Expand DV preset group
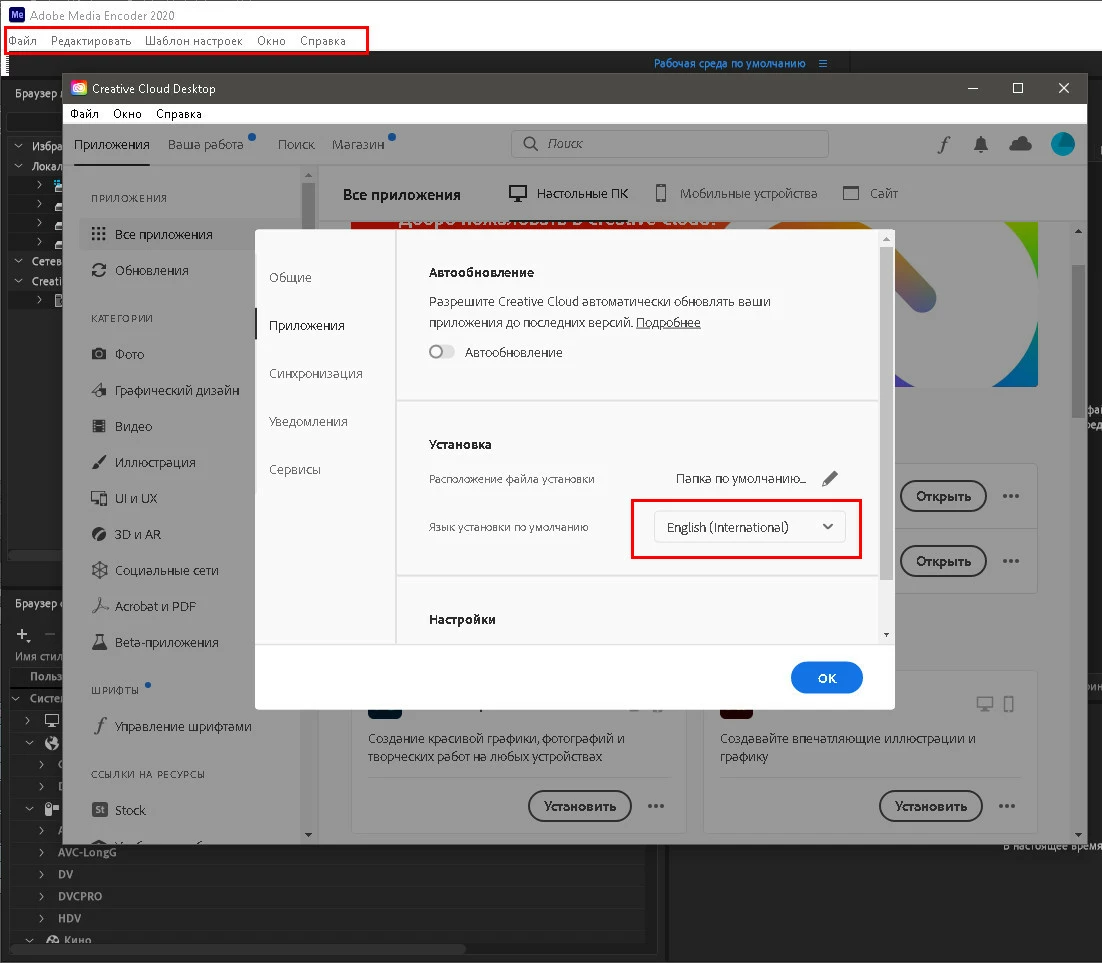1102x963 pixels. 41,874
